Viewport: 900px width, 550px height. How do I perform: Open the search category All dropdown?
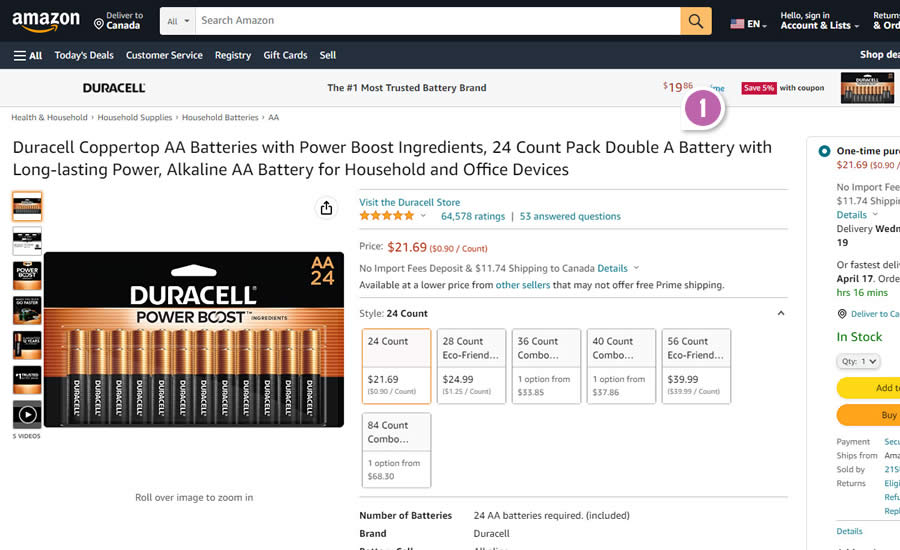click(x=178, y=21)
